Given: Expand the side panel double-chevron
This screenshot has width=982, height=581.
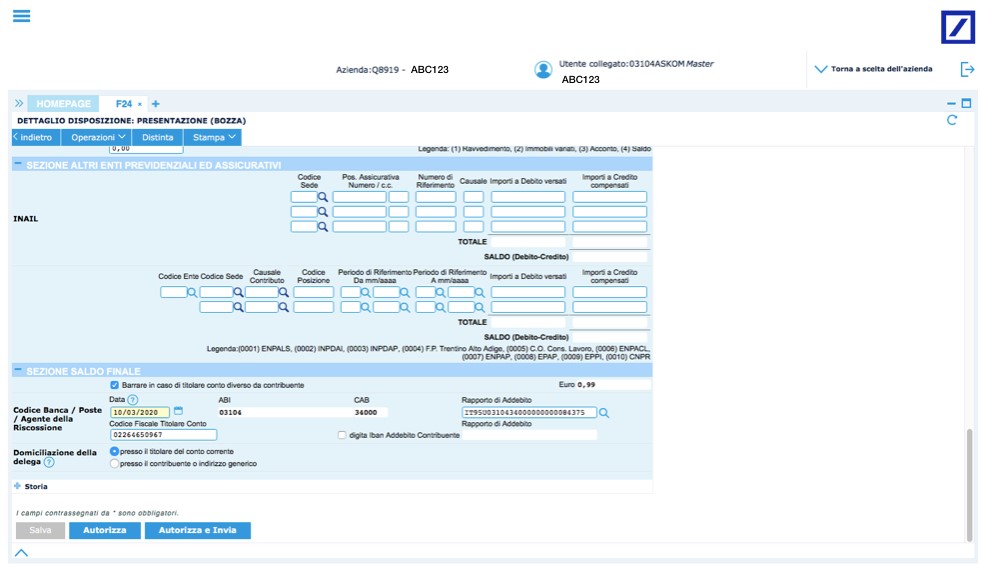Looking at the screenshot, I should pos(19,103).
